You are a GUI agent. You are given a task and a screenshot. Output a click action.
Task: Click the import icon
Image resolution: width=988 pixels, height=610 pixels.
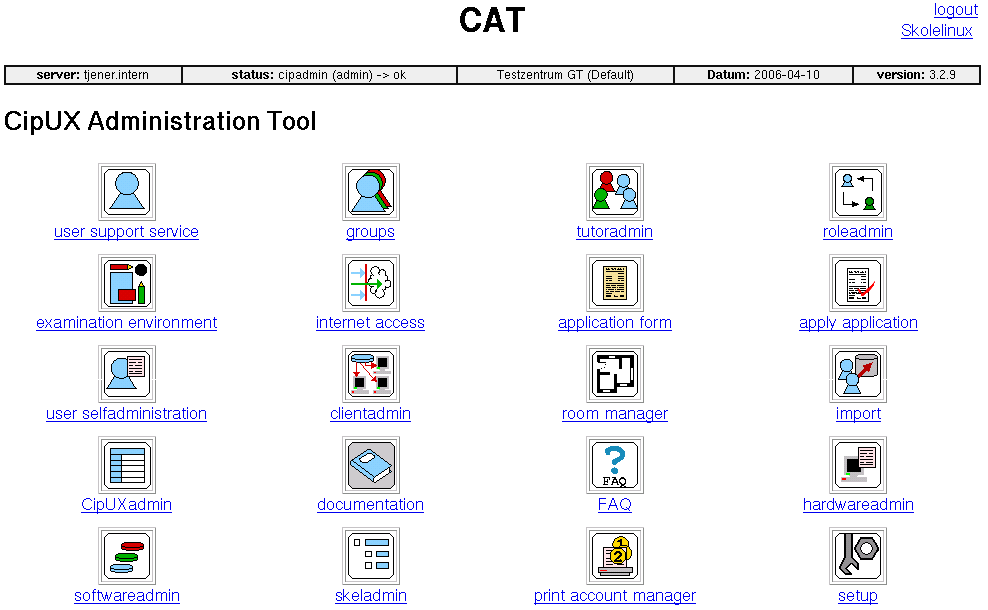(857, 374)
